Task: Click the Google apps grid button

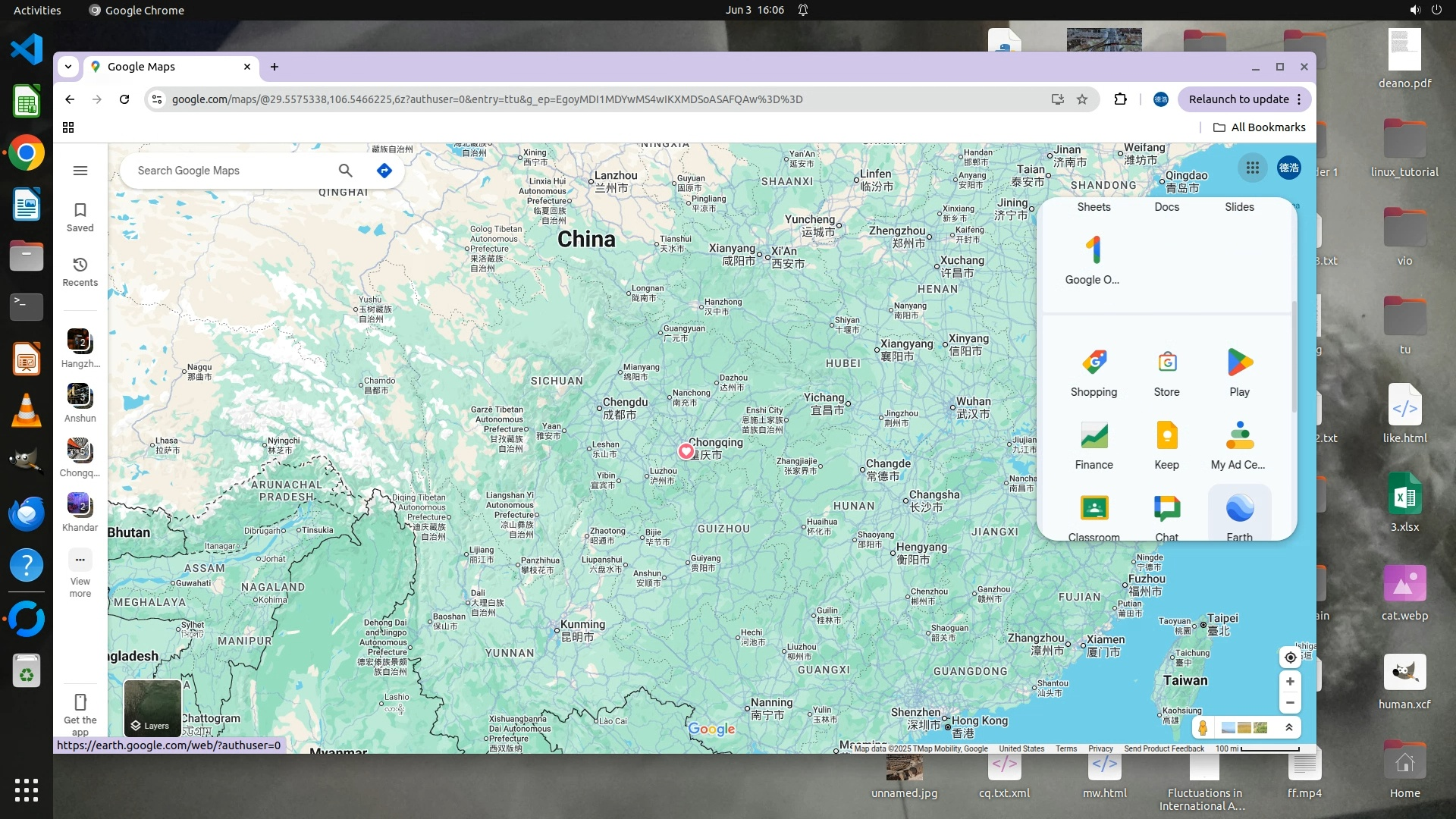Action: (1252, 168)
